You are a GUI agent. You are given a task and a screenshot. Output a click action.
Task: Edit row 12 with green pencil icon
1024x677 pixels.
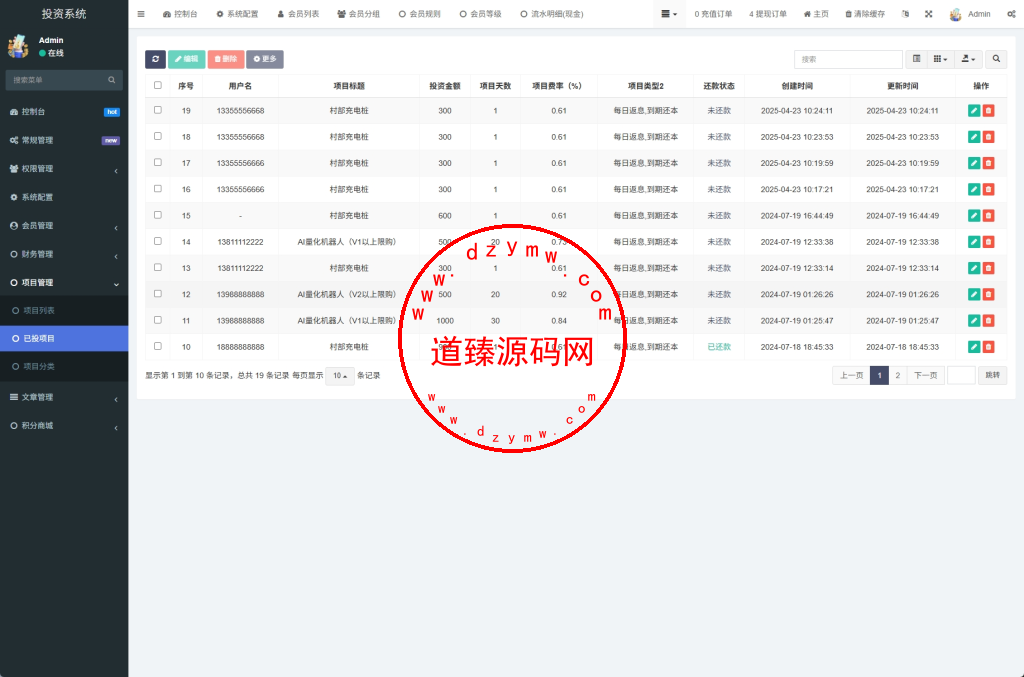974,294
